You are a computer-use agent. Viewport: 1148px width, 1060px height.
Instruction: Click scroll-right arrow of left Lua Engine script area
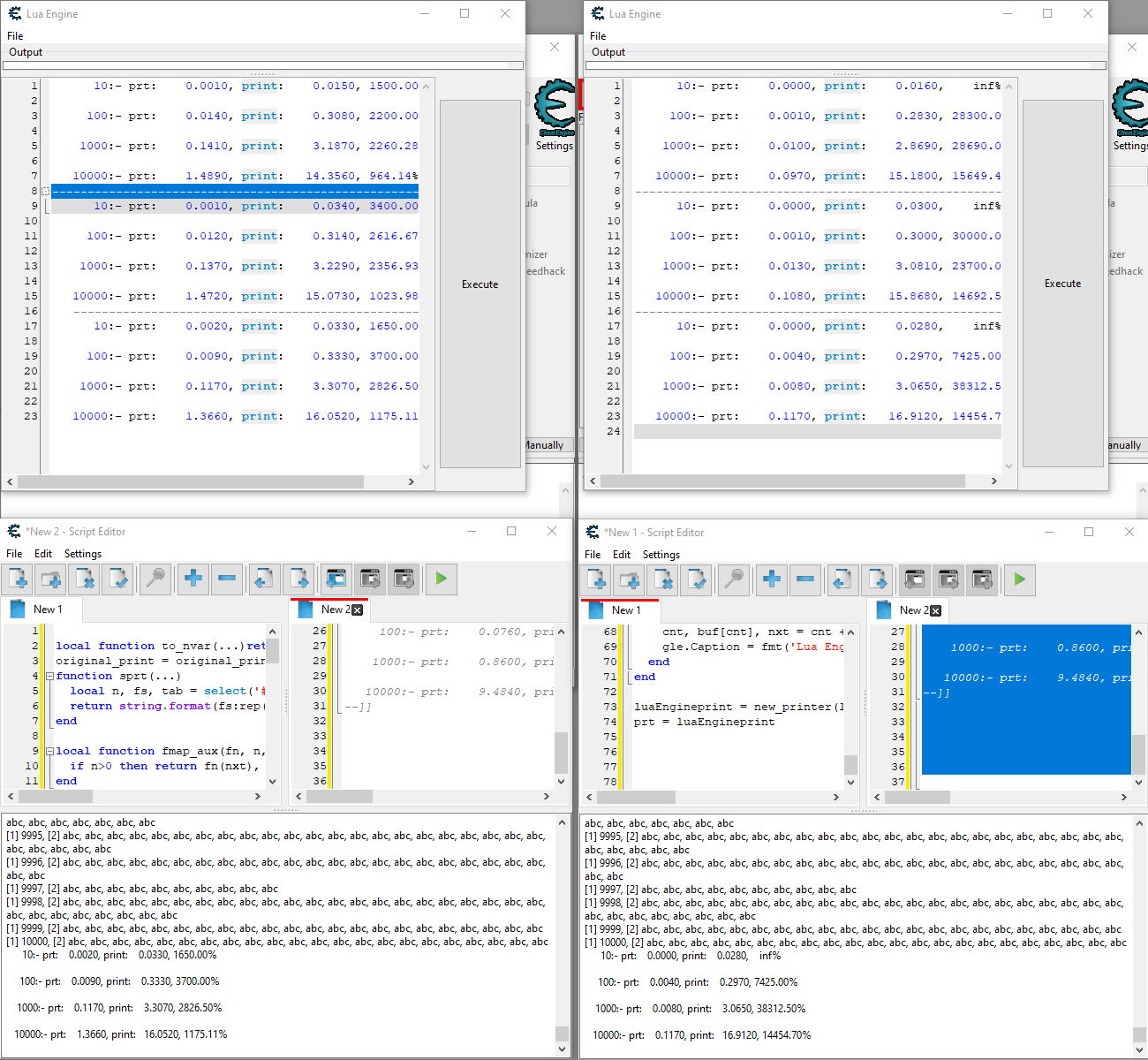point(411,482)
